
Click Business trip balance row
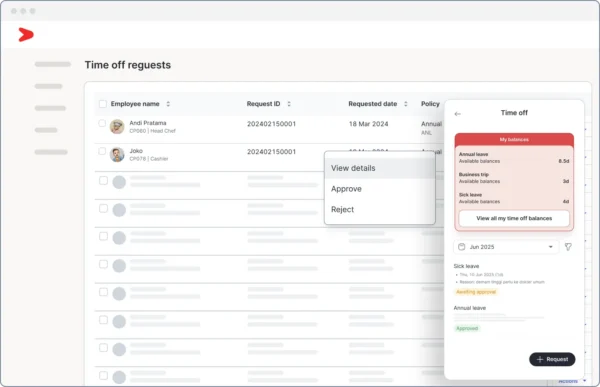click(514, 178)
